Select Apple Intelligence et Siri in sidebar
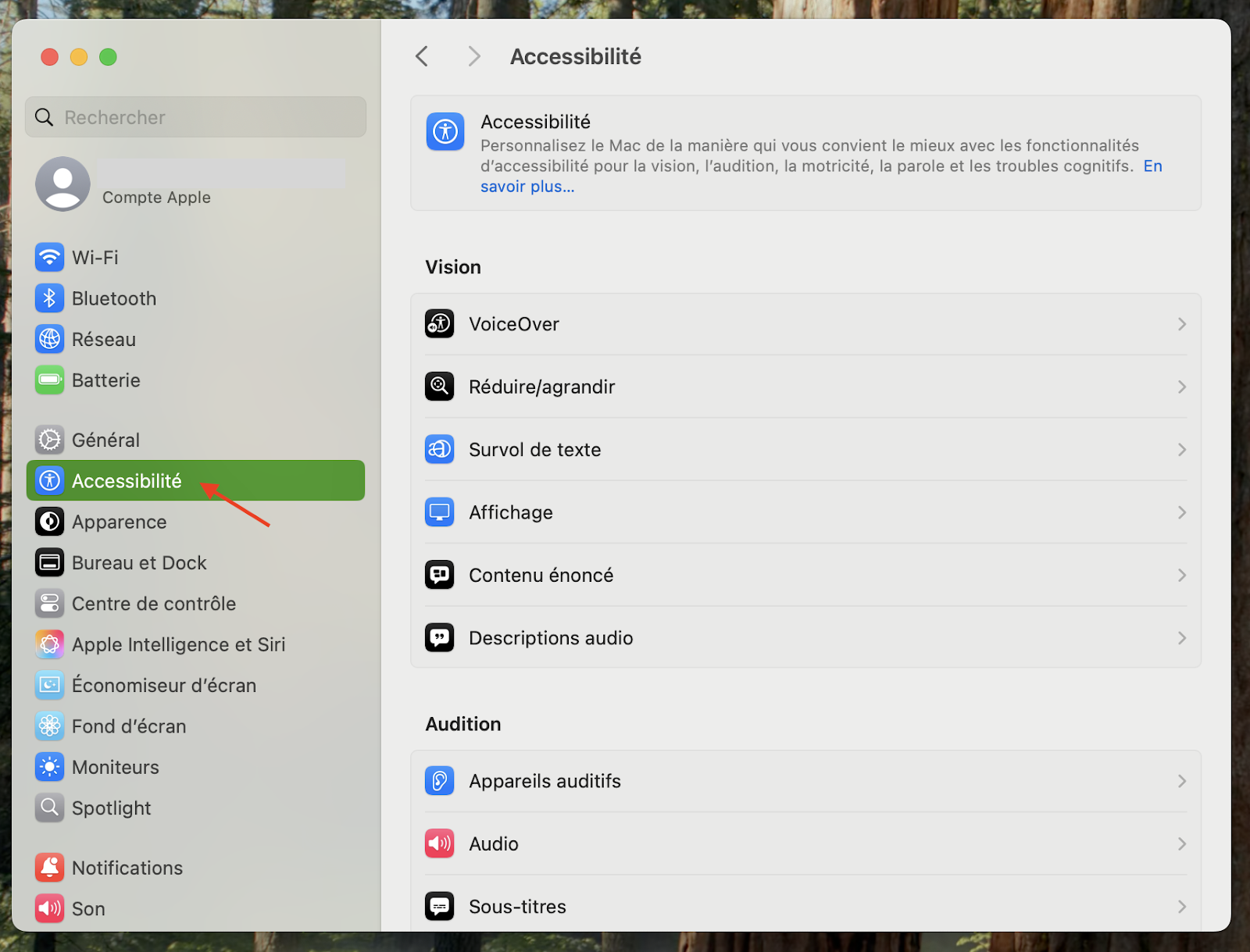1250x952 pixels. 180,644
